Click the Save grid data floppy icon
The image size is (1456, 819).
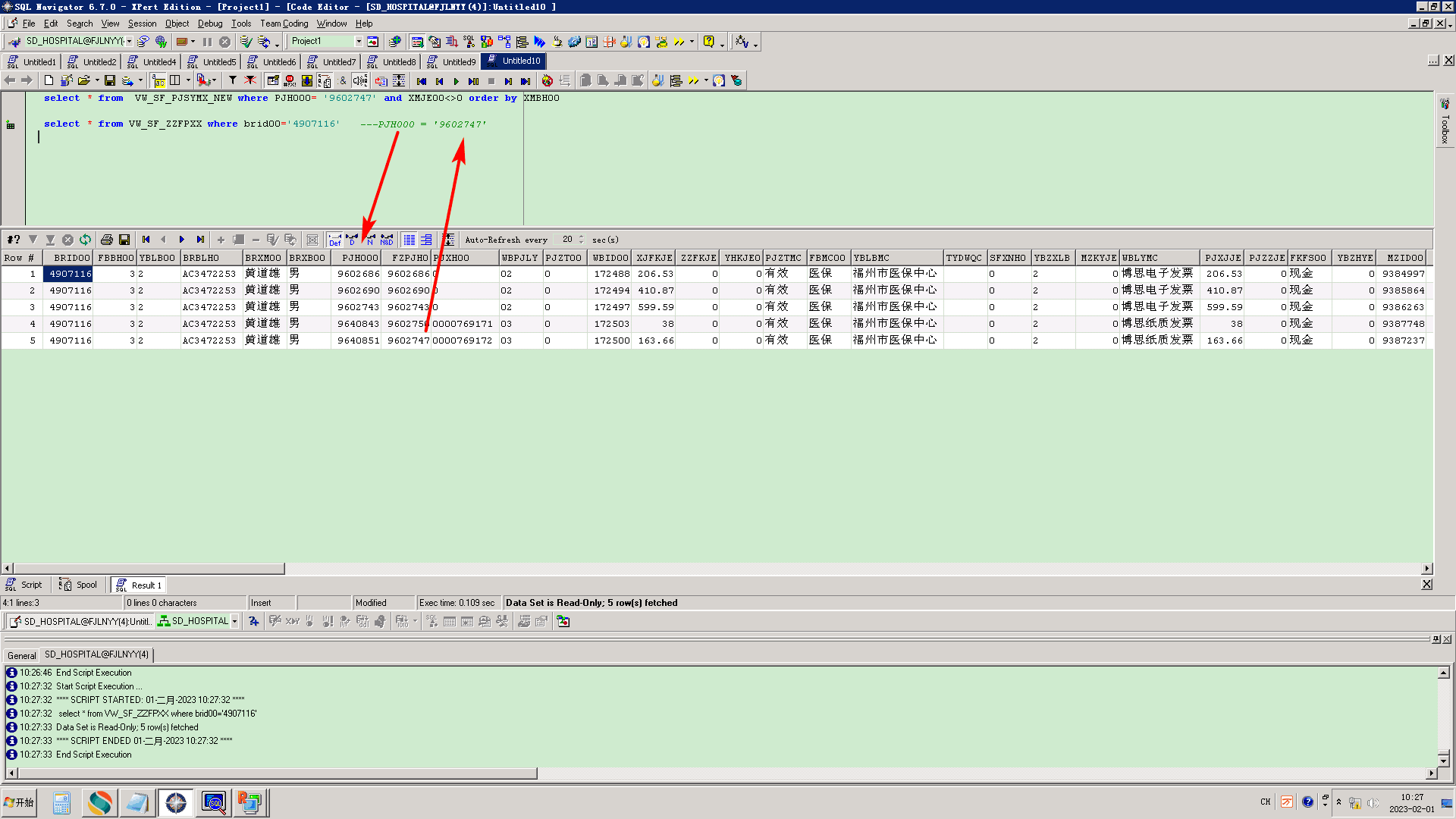coord(124,240)
